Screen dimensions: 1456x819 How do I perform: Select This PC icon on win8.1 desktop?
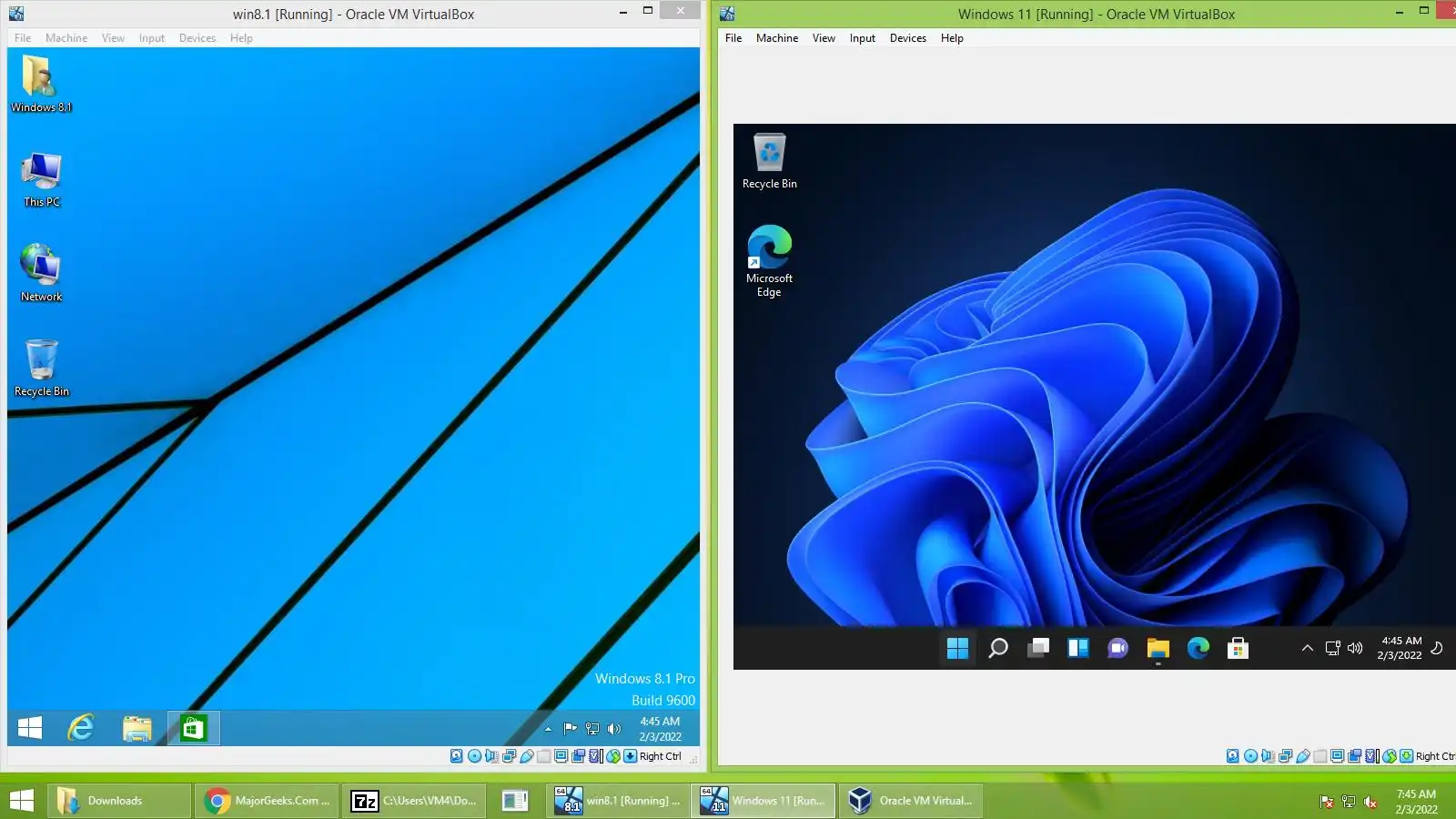click(x=41, y=180)
